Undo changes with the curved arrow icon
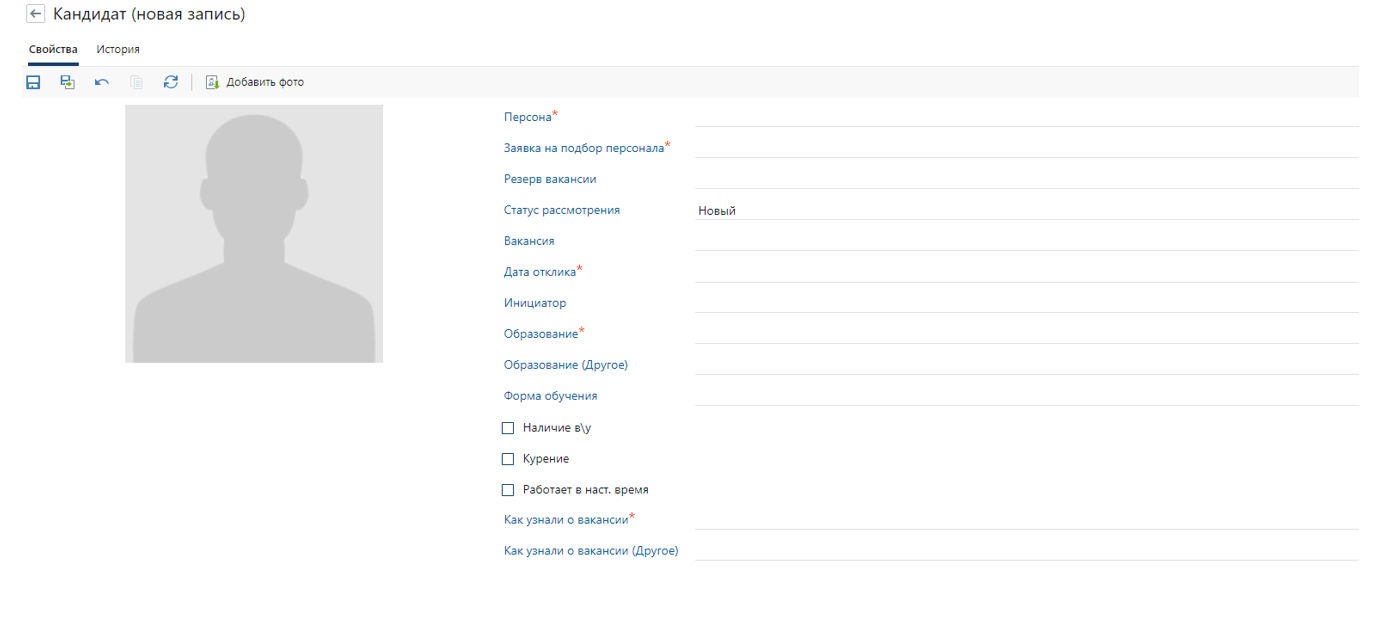This screenshot has height=641, width=1397. pyautogui.click(x=102, y=82)
